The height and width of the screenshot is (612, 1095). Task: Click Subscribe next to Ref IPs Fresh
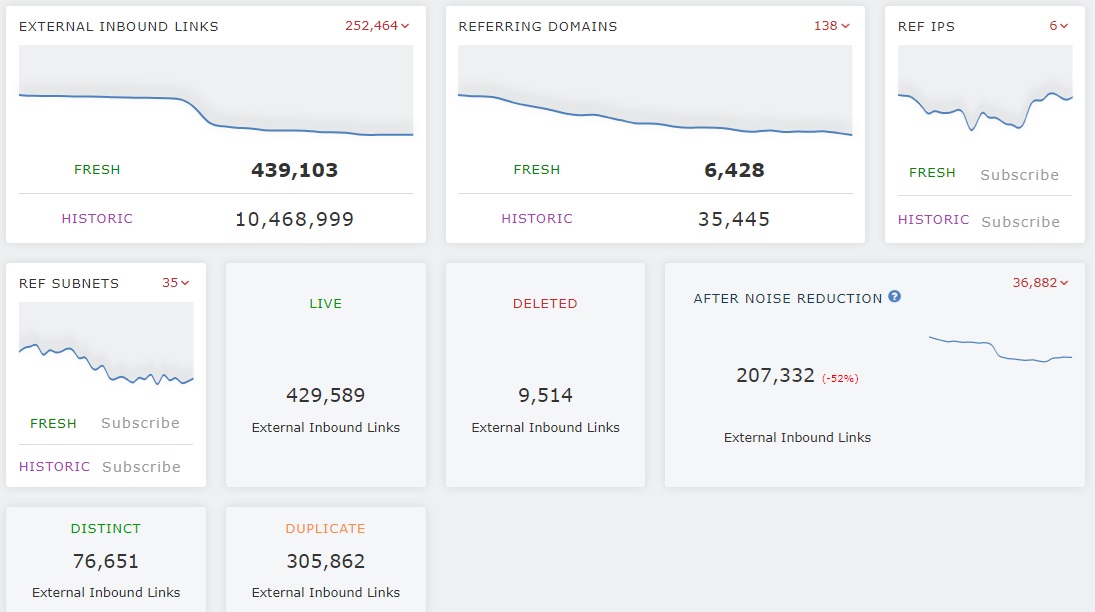[1020, 175]
